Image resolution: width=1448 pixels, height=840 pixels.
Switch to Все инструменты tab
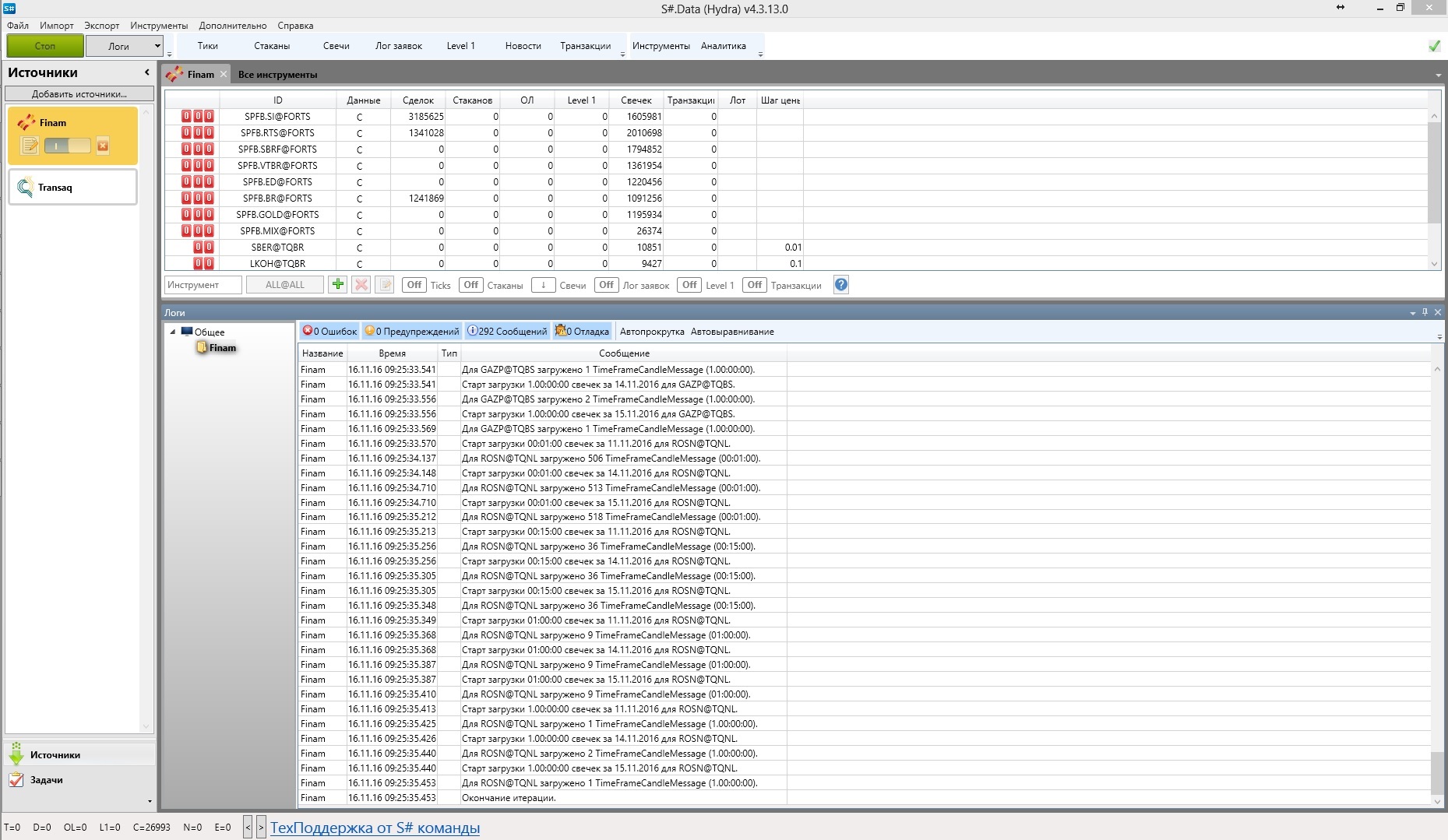pos(278,75)
